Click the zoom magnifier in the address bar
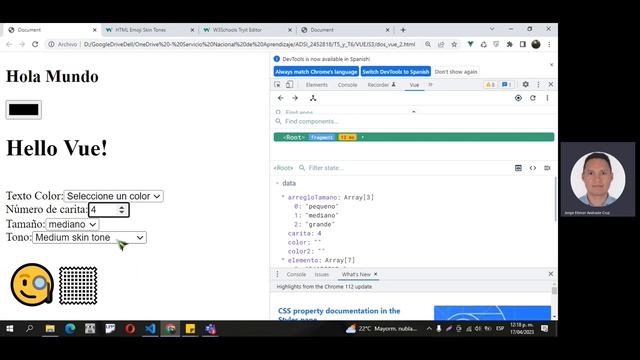Image resolution: width=640 pixels, height=360 pixels. pos(428,44)
